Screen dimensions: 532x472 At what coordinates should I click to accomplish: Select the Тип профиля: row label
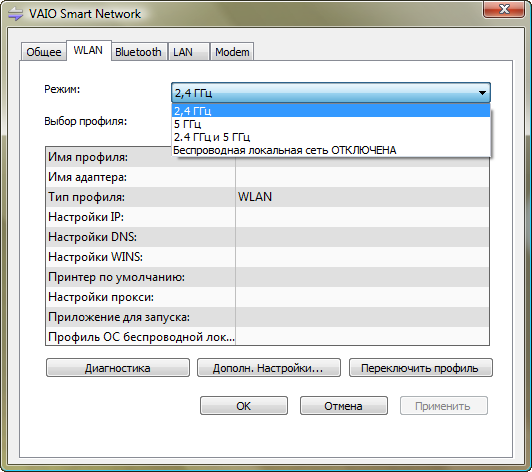[87, 197]
